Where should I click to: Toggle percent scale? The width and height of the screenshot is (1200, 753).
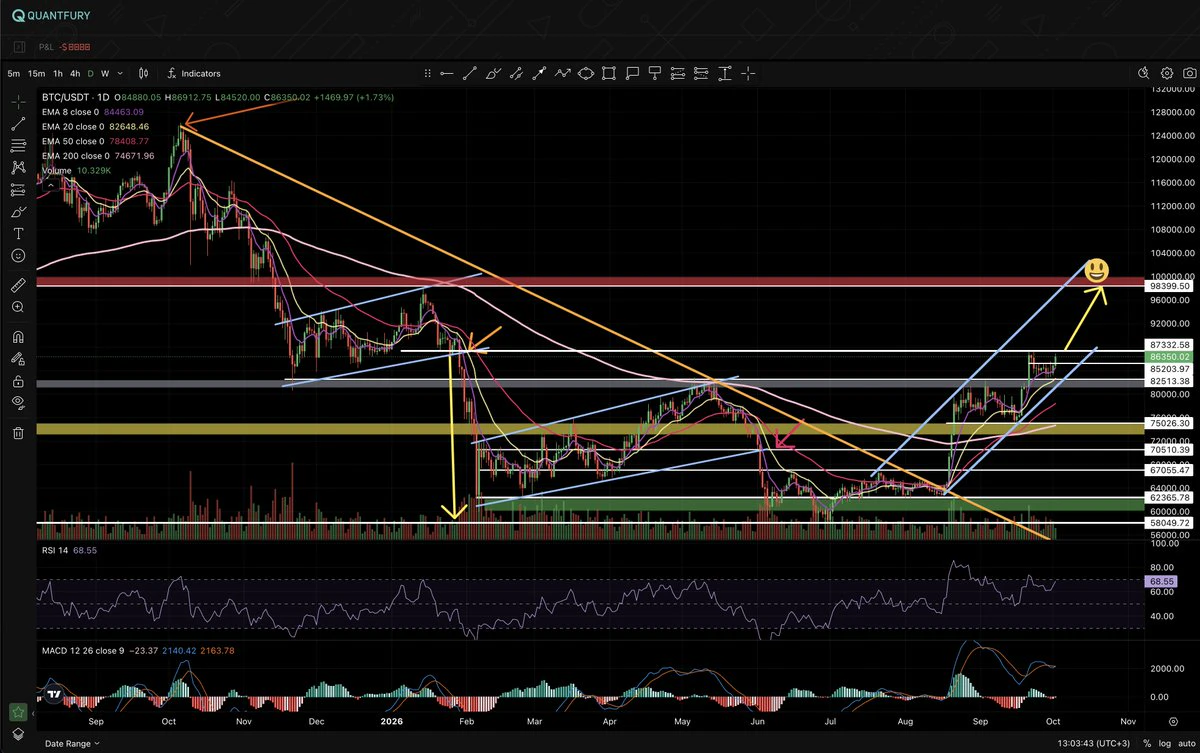coord(1146,743)
